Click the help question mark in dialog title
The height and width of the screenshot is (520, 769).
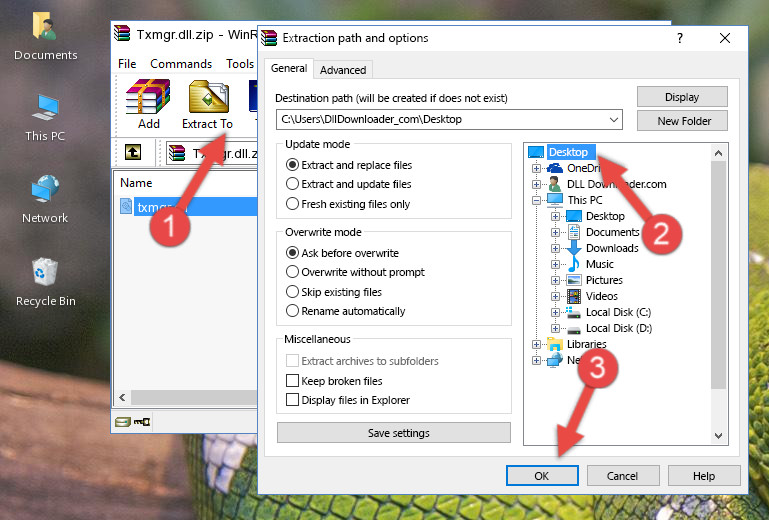tap(679, 38)
